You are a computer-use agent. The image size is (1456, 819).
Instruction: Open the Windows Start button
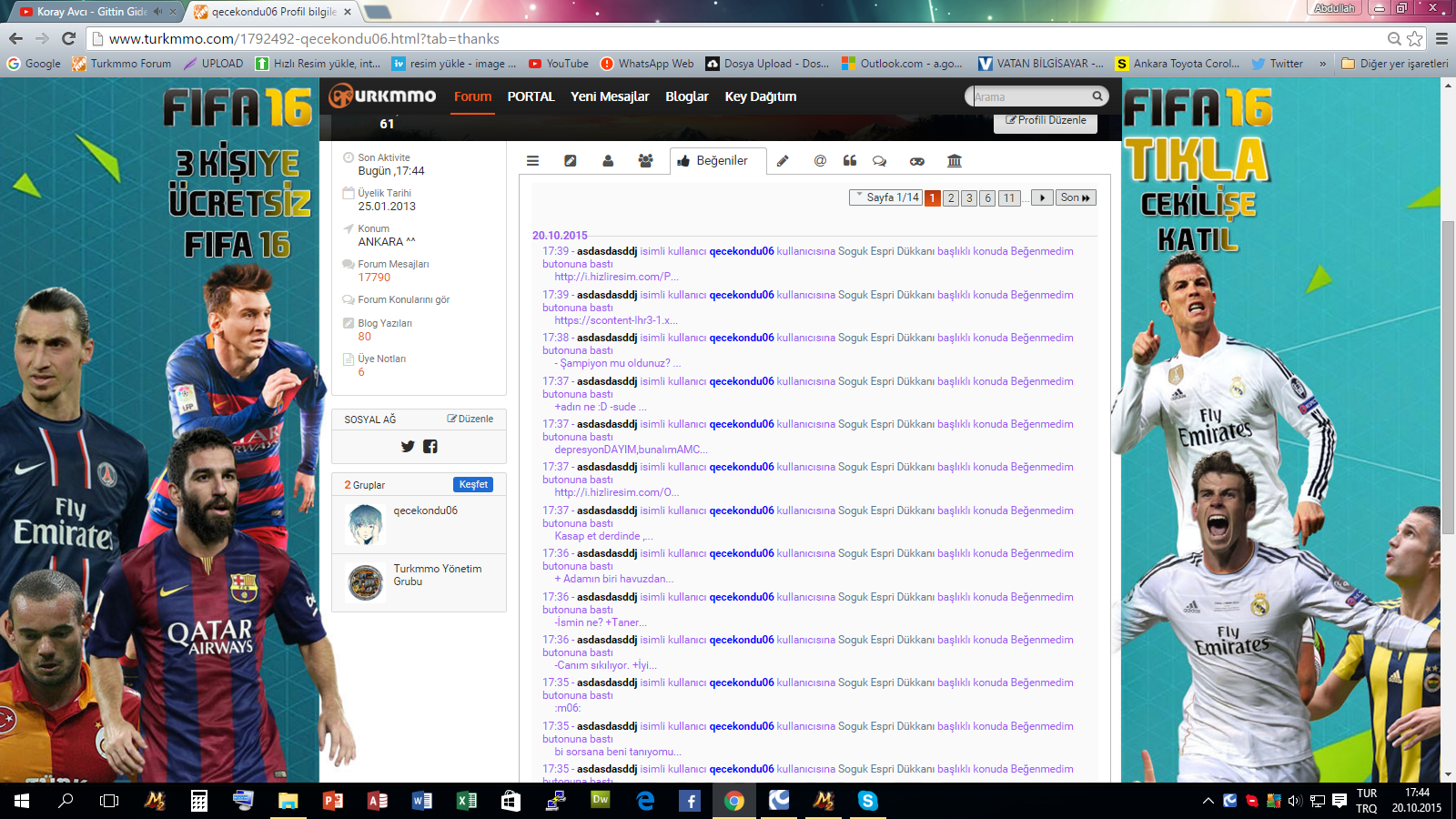pos(22,801)
